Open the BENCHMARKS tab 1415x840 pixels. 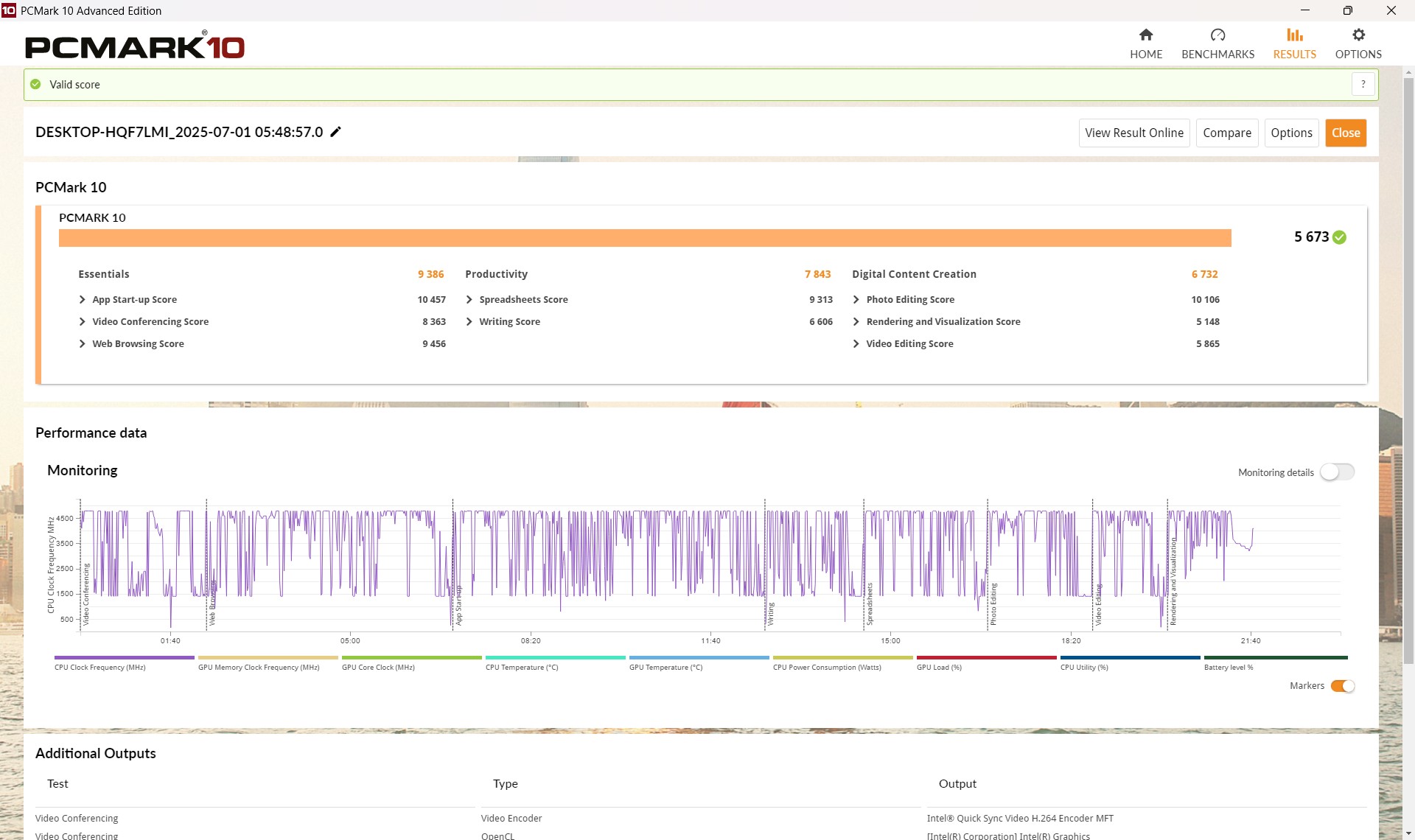pos(1217,43)
